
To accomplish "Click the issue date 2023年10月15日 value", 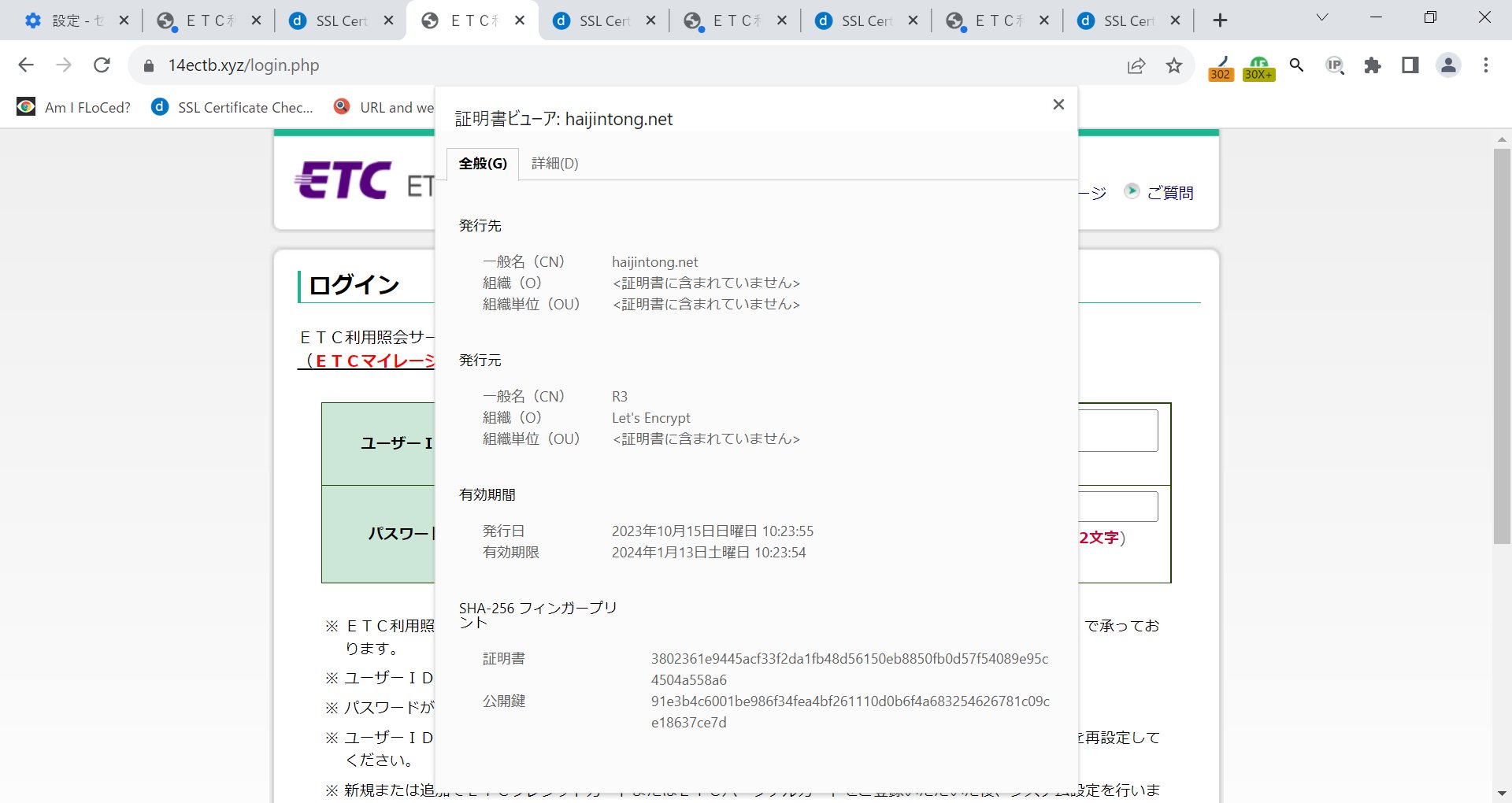I will point(712,531).
